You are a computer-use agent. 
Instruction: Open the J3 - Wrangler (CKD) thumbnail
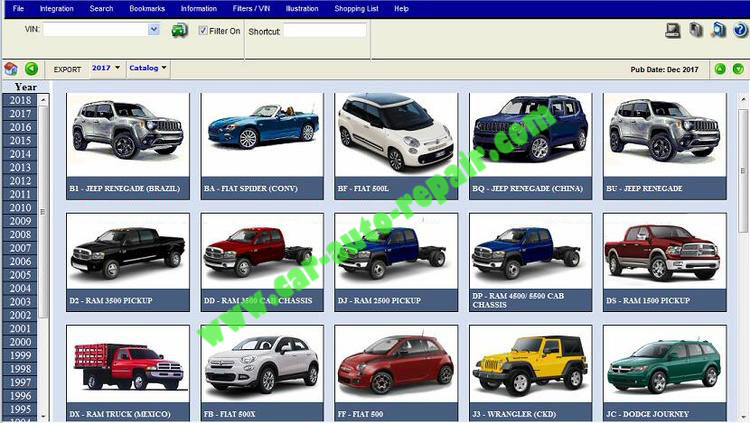[x=530, y=373]
